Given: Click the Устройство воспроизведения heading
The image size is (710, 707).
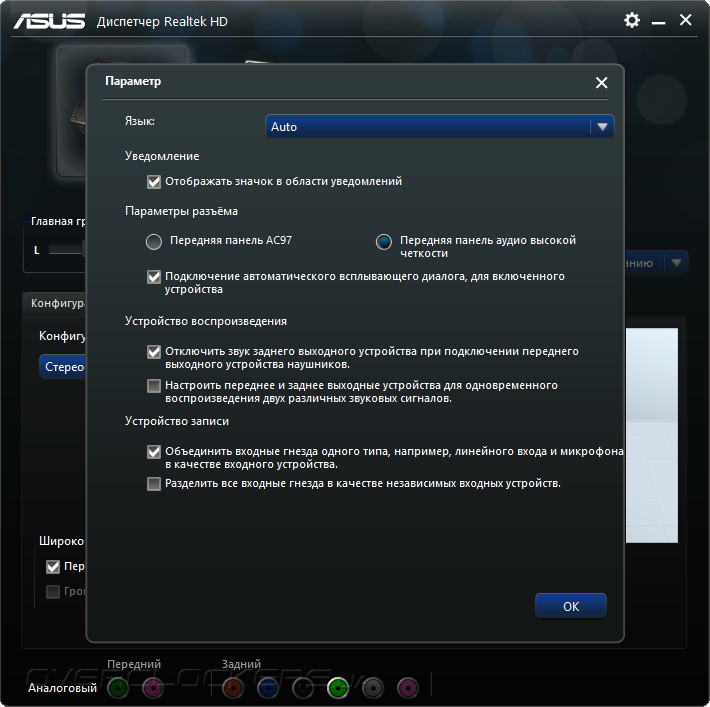Looking at the screenshot, I should 206,321.
